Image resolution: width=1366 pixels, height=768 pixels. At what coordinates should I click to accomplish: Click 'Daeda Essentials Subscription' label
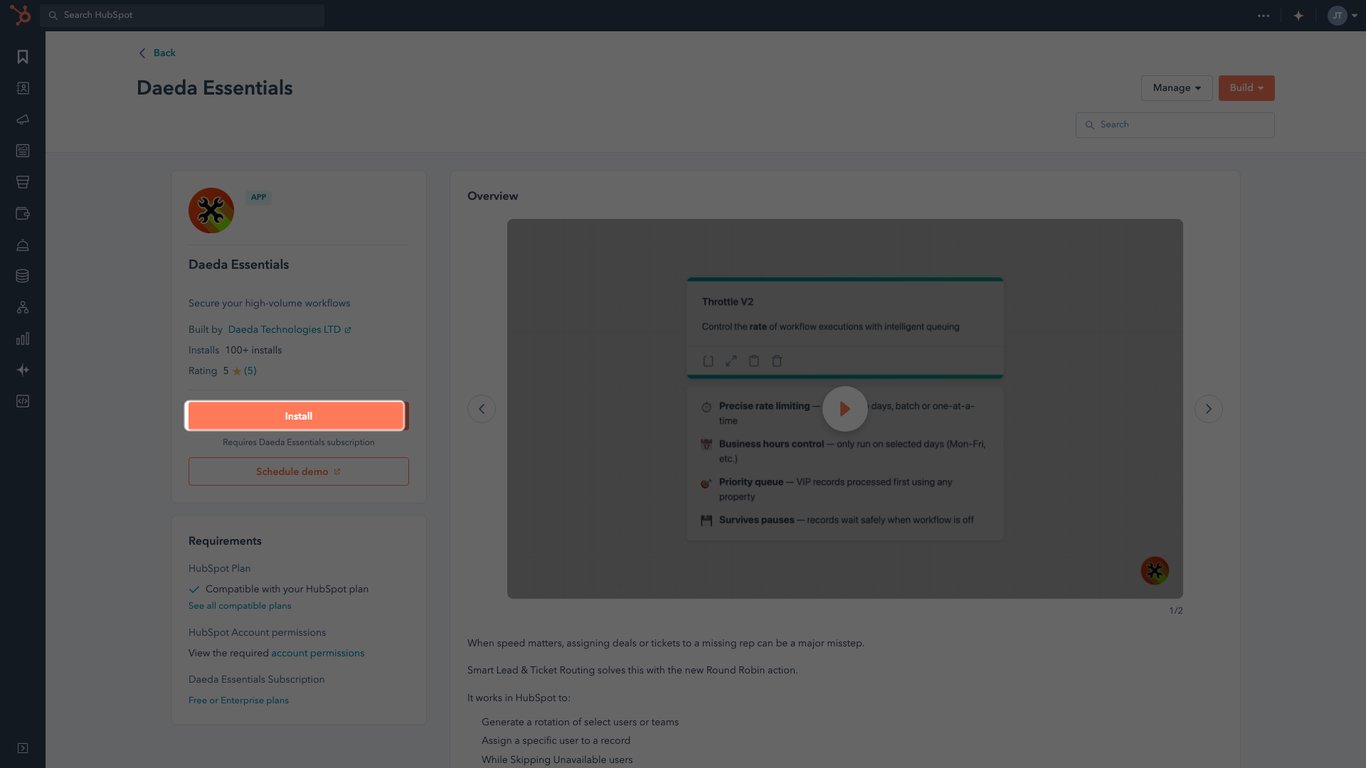[x=256, y=679]
